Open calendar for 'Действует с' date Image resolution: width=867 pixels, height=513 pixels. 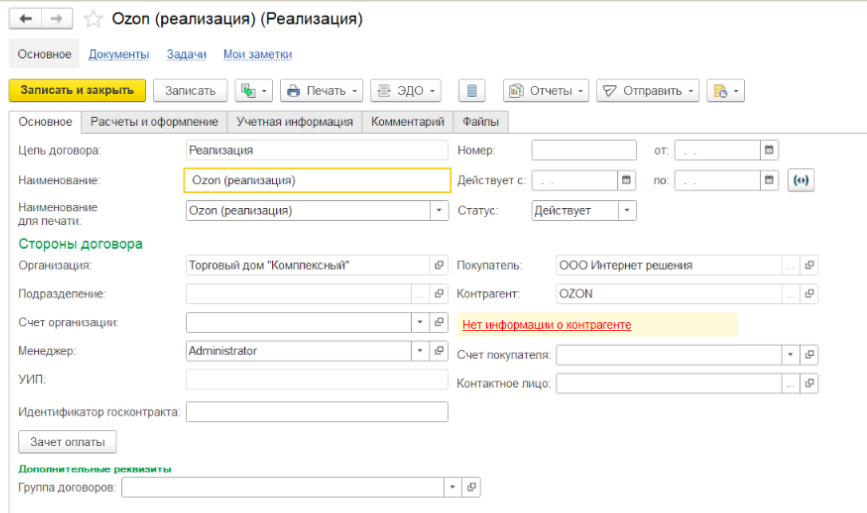[627, 181]
